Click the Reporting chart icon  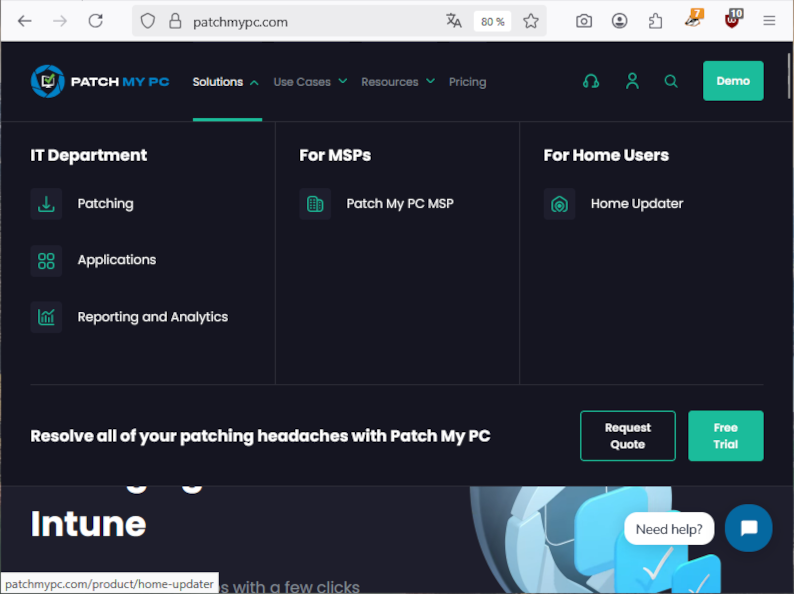[x=46, y=317]
